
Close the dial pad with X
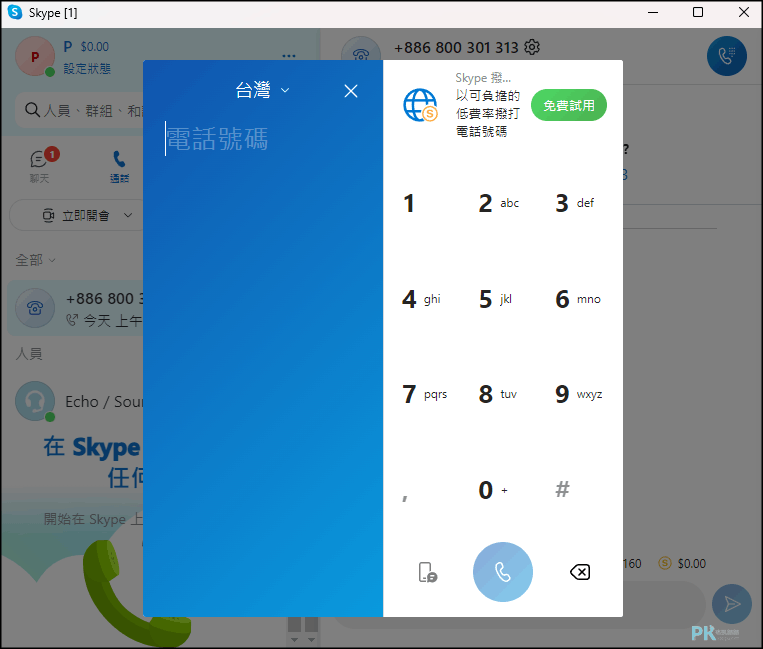coord(351,91)
